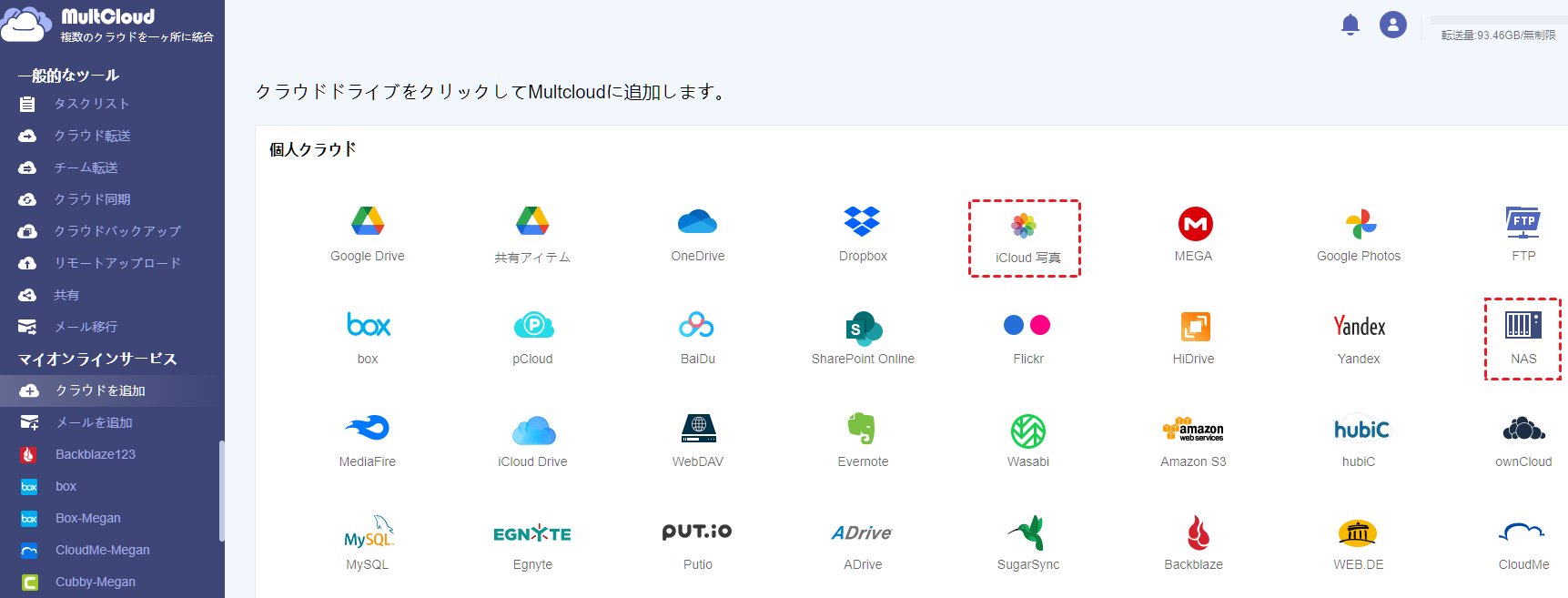Choose the FTP icon

click(x=1523, y=221)
